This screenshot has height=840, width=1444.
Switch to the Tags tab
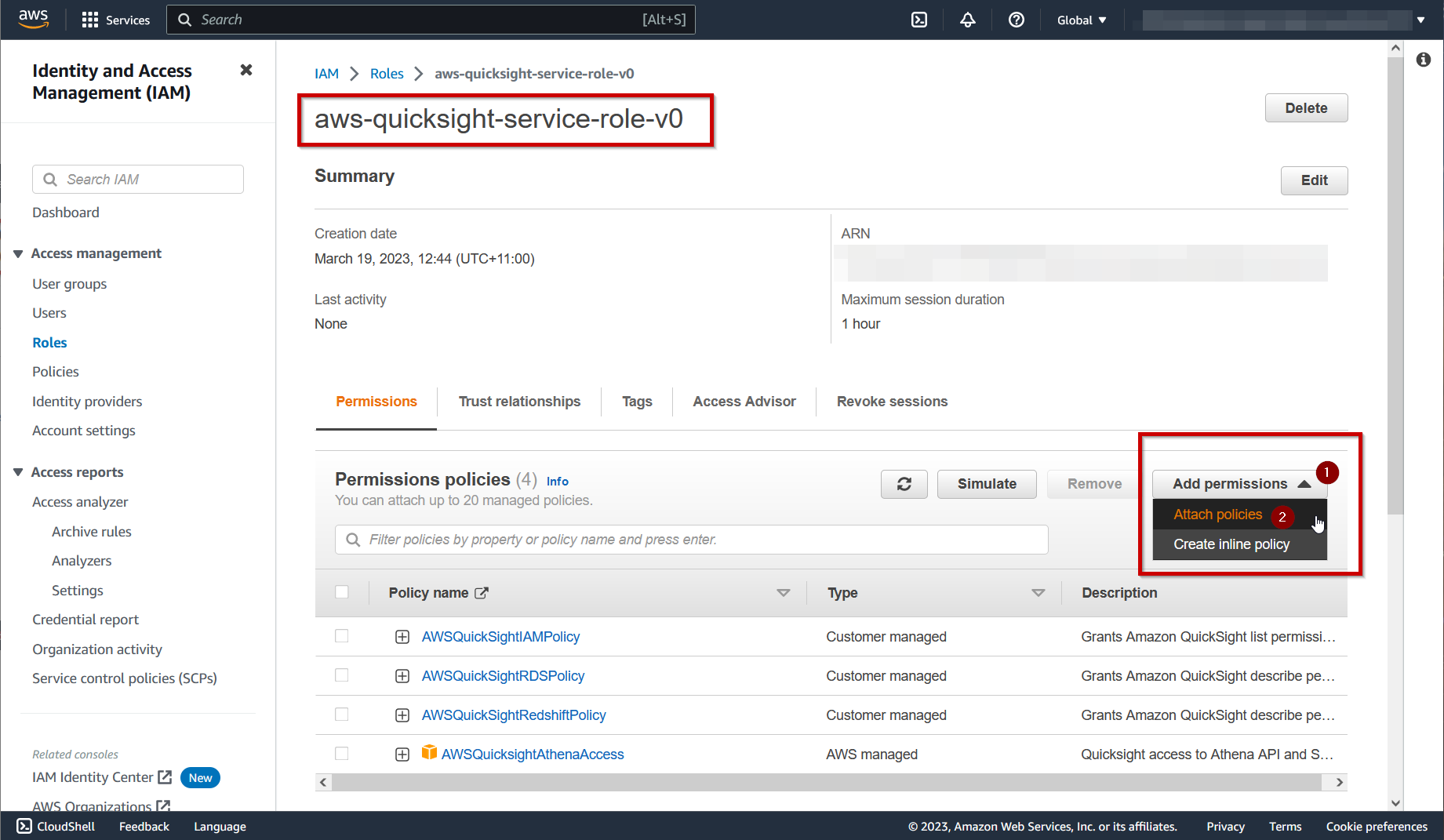point(637,402)
